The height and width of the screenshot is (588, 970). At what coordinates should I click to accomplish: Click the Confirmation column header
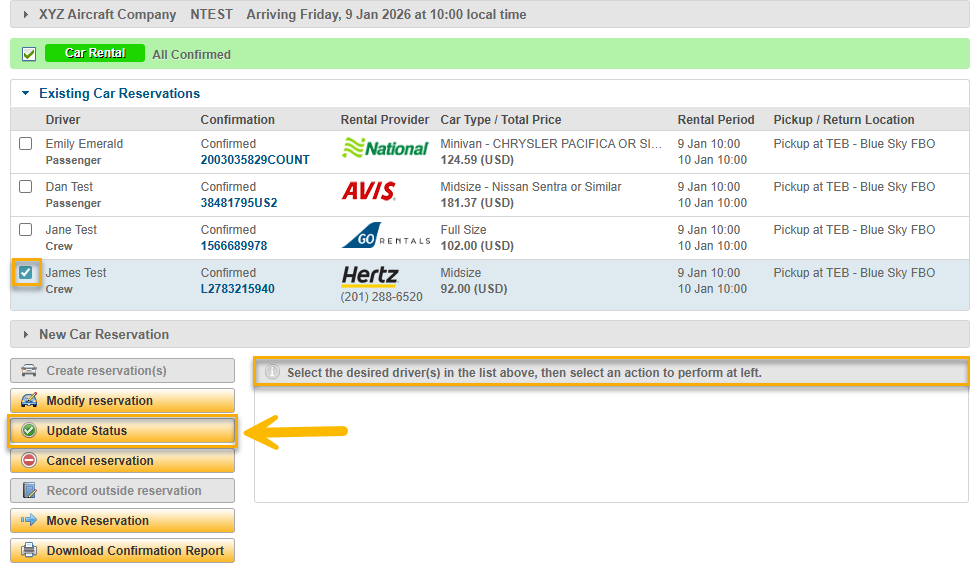point(238,120)
